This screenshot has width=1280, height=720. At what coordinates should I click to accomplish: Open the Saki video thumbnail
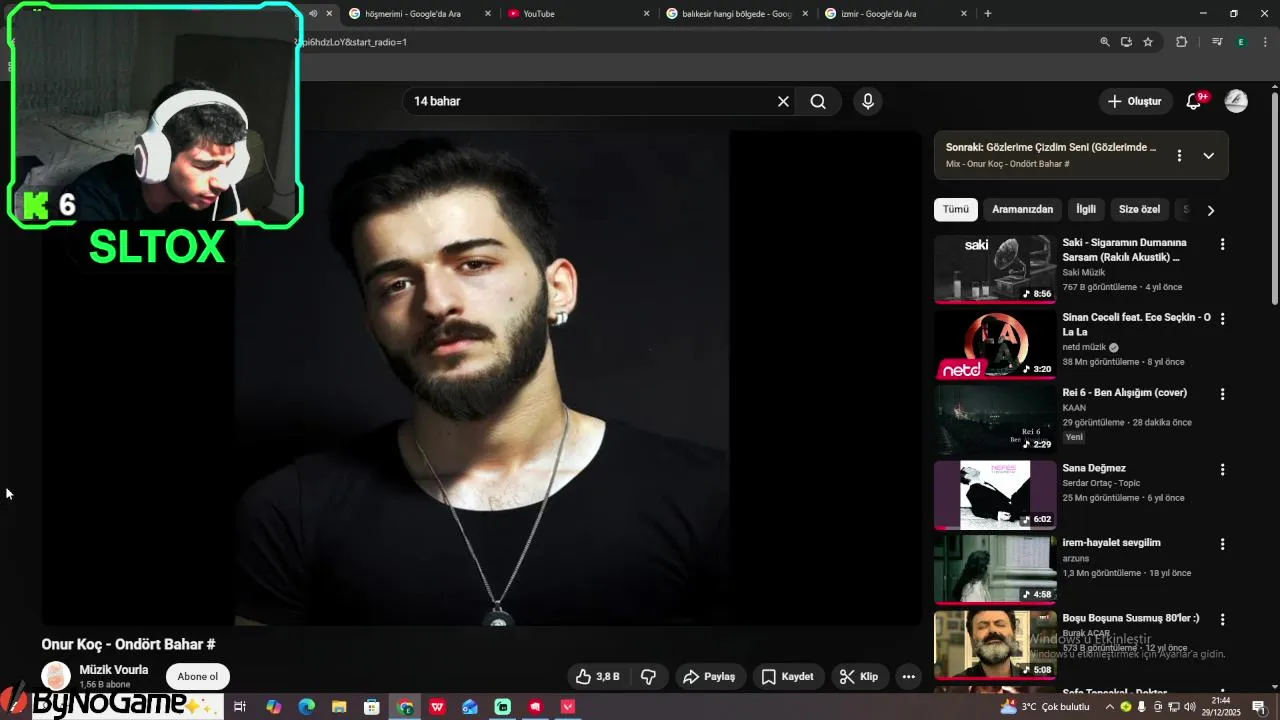[x=995, y=269]
